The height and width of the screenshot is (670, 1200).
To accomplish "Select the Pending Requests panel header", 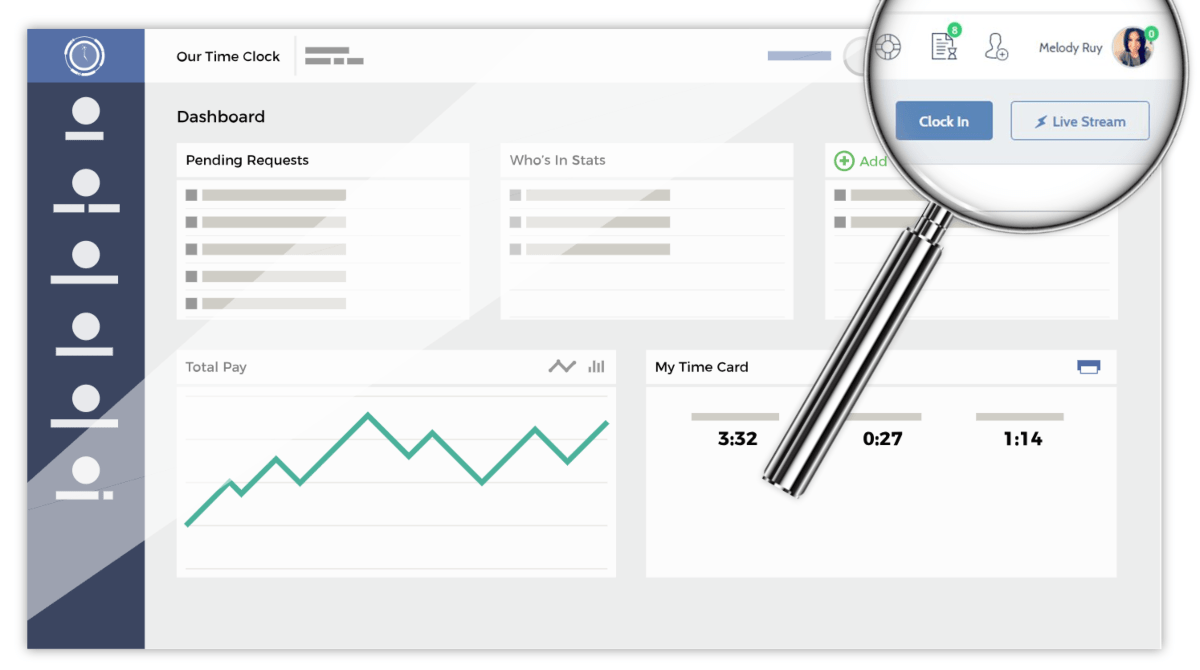I will coord(323,160).
